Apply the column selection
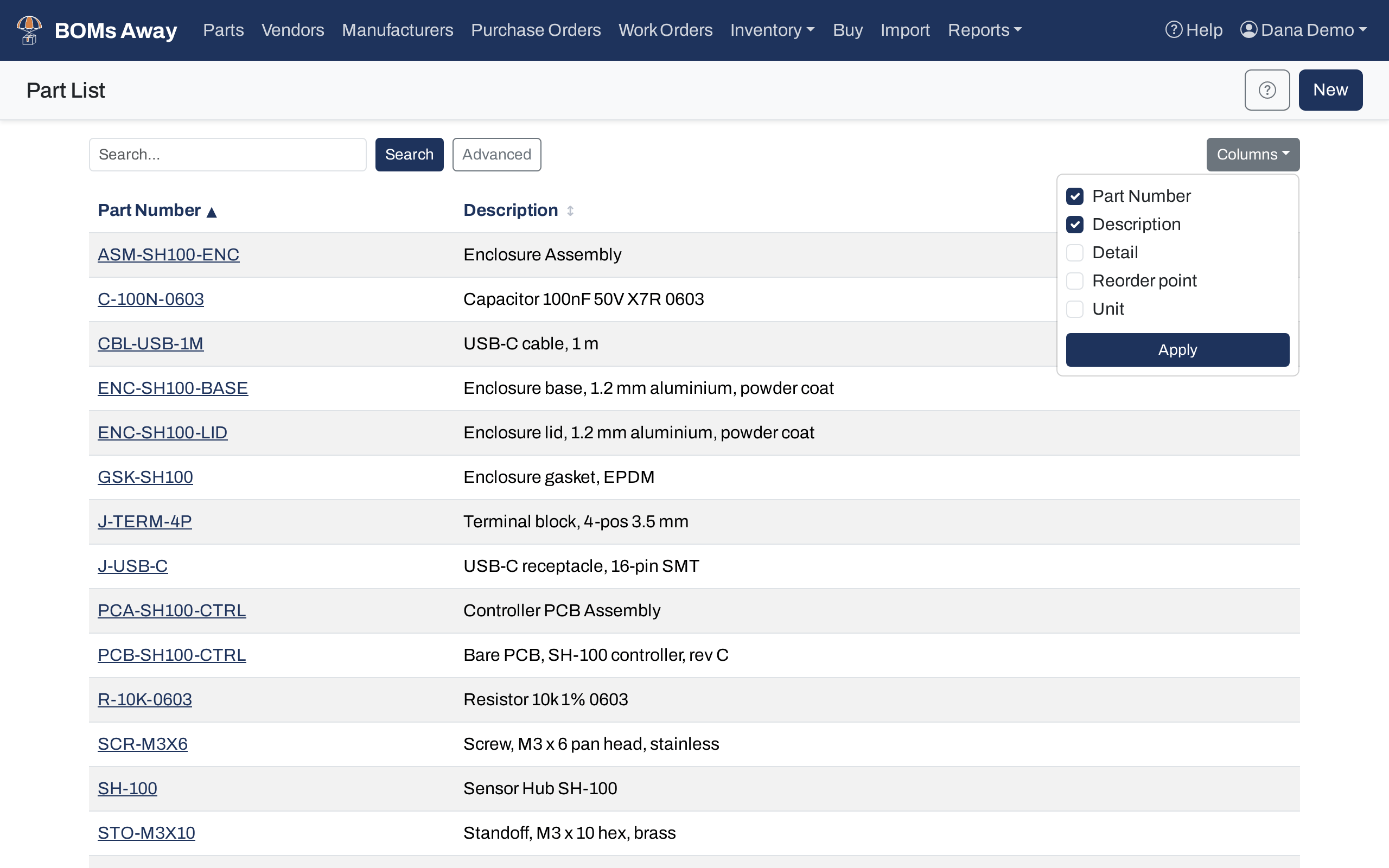Image resolution: width=1389 pixels, height=868 pixels. [x=1177, y=349]
